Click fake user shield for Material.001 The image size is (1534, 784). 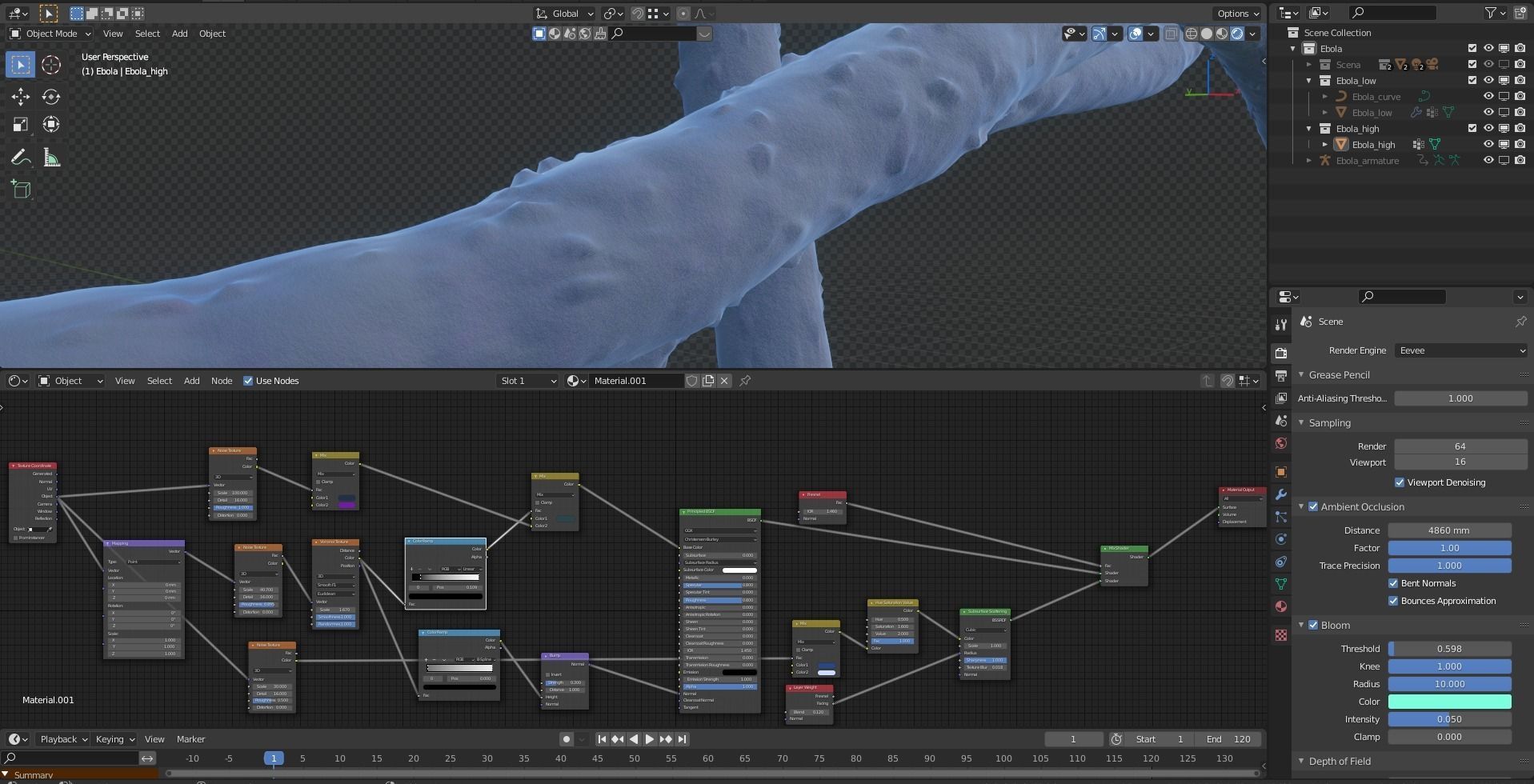[x=692, y=381]
